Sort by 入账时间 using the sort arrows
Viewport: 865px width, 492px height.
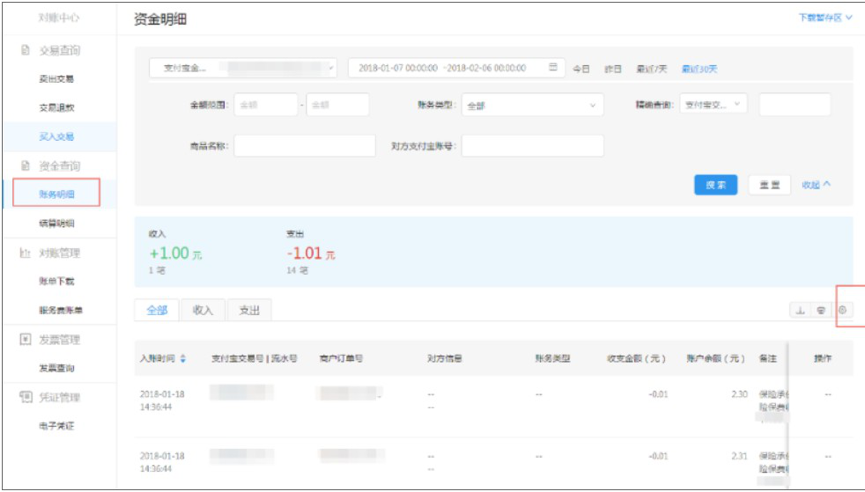183,358
